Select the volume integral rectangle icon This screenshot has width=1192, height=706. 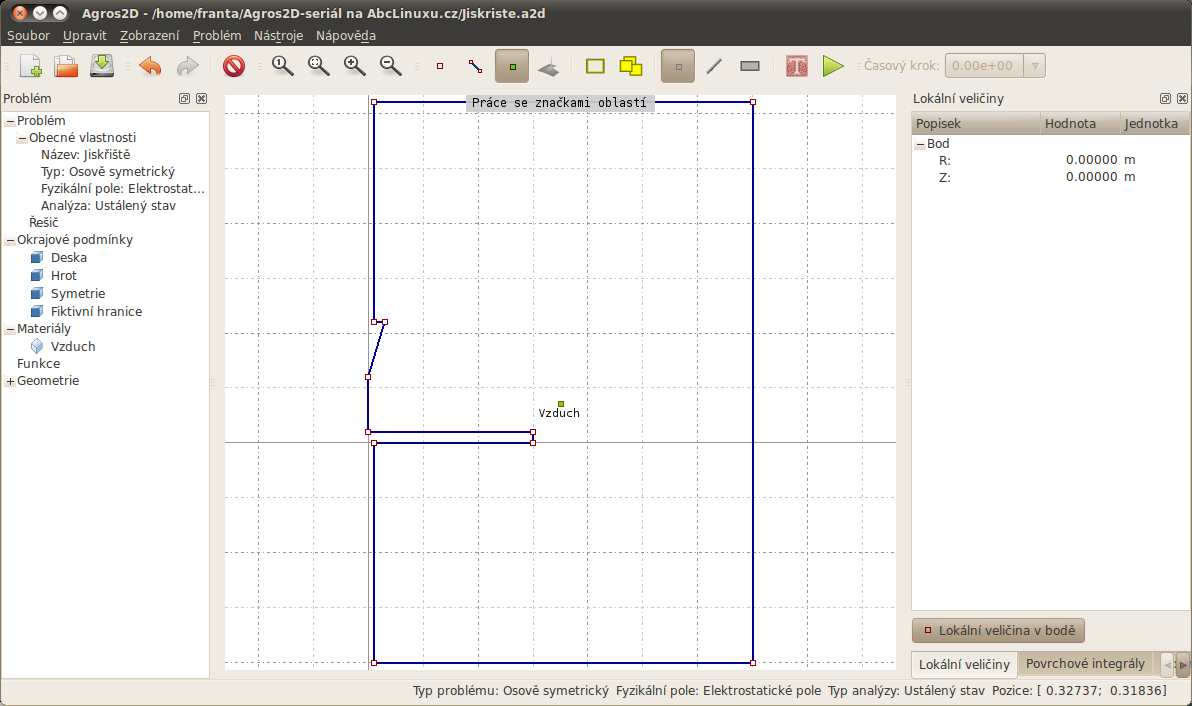[750, 66]
